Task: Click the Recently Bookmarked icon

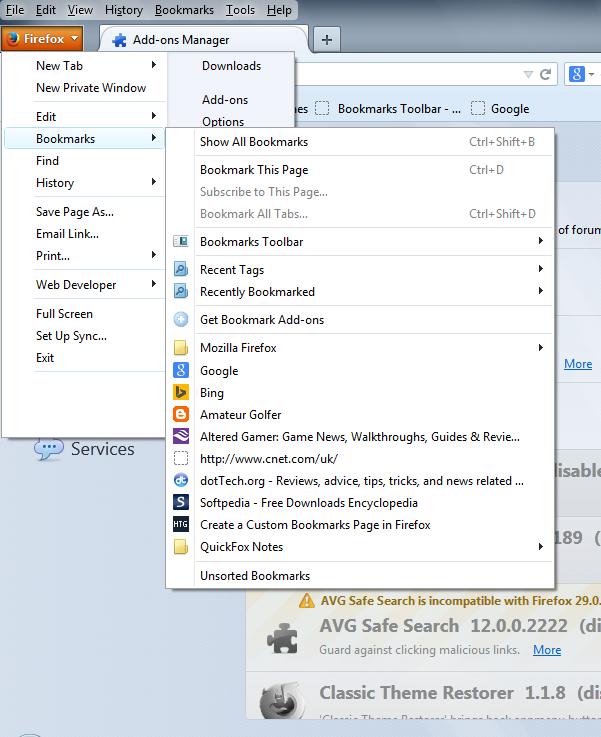Action: pyautogui.click(x=181, y=291)
